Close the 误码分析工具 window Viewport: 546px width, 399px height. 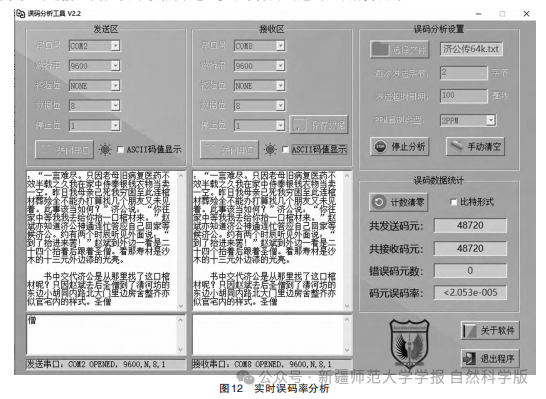tap(526, 14)
